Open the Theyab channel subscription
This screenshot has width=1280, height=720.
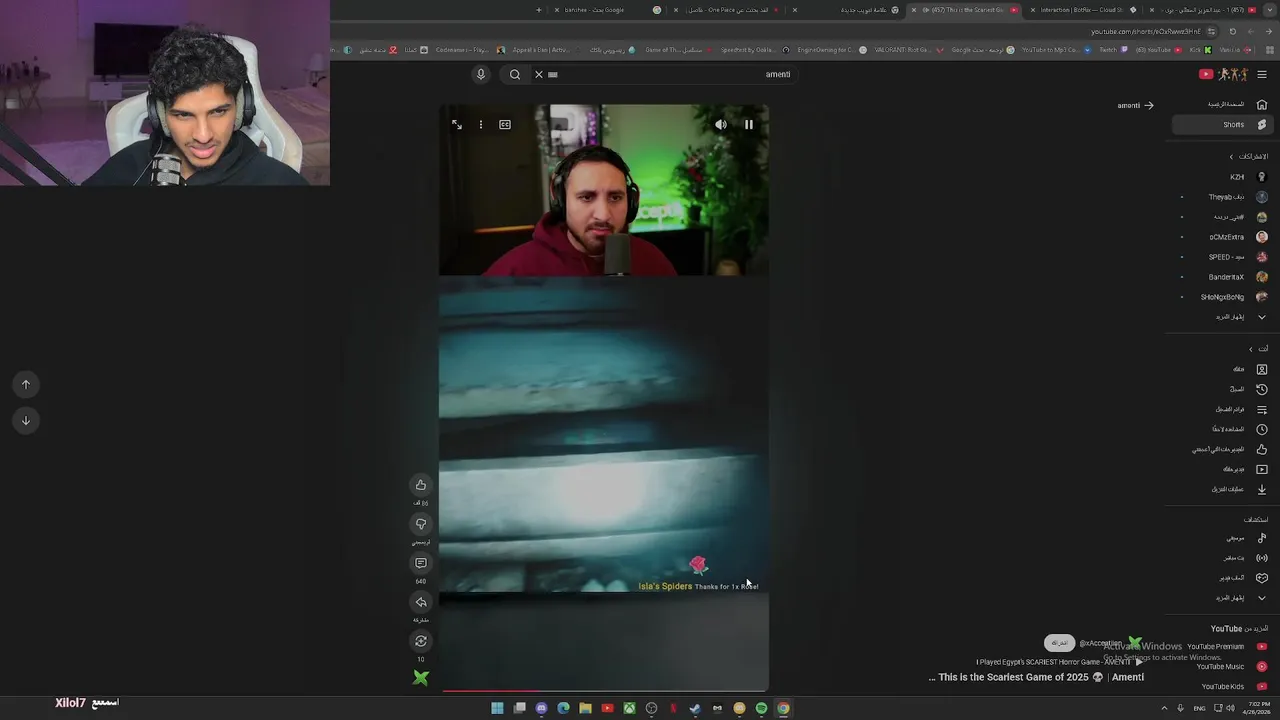[x=1222, y=197]
